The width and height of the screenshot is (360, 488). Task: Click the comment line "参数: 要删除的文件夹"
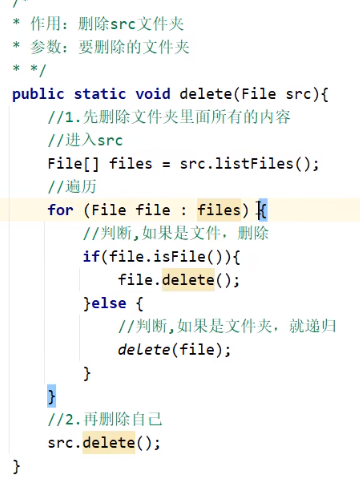tap(110, 47)
